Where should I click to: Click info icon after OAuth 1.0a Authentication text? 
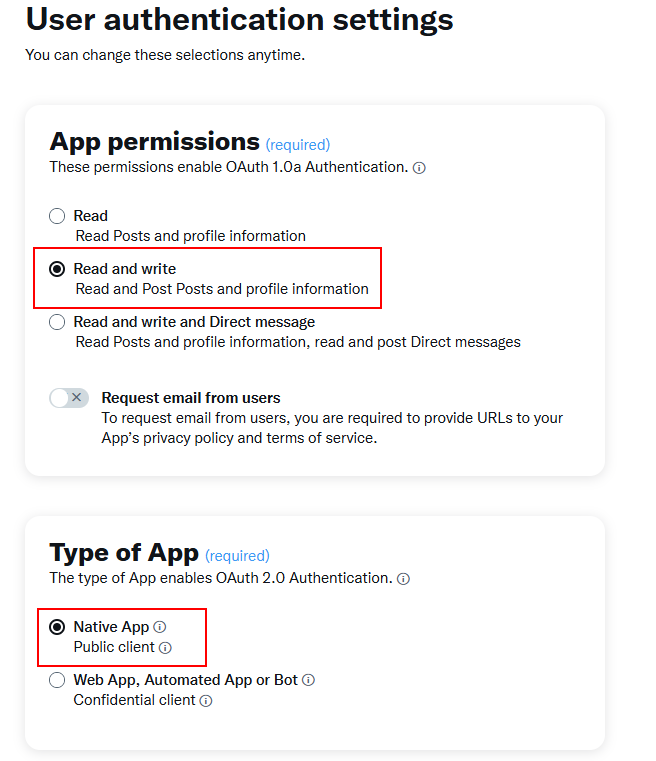pyautogui.click(x=419, y=168)
